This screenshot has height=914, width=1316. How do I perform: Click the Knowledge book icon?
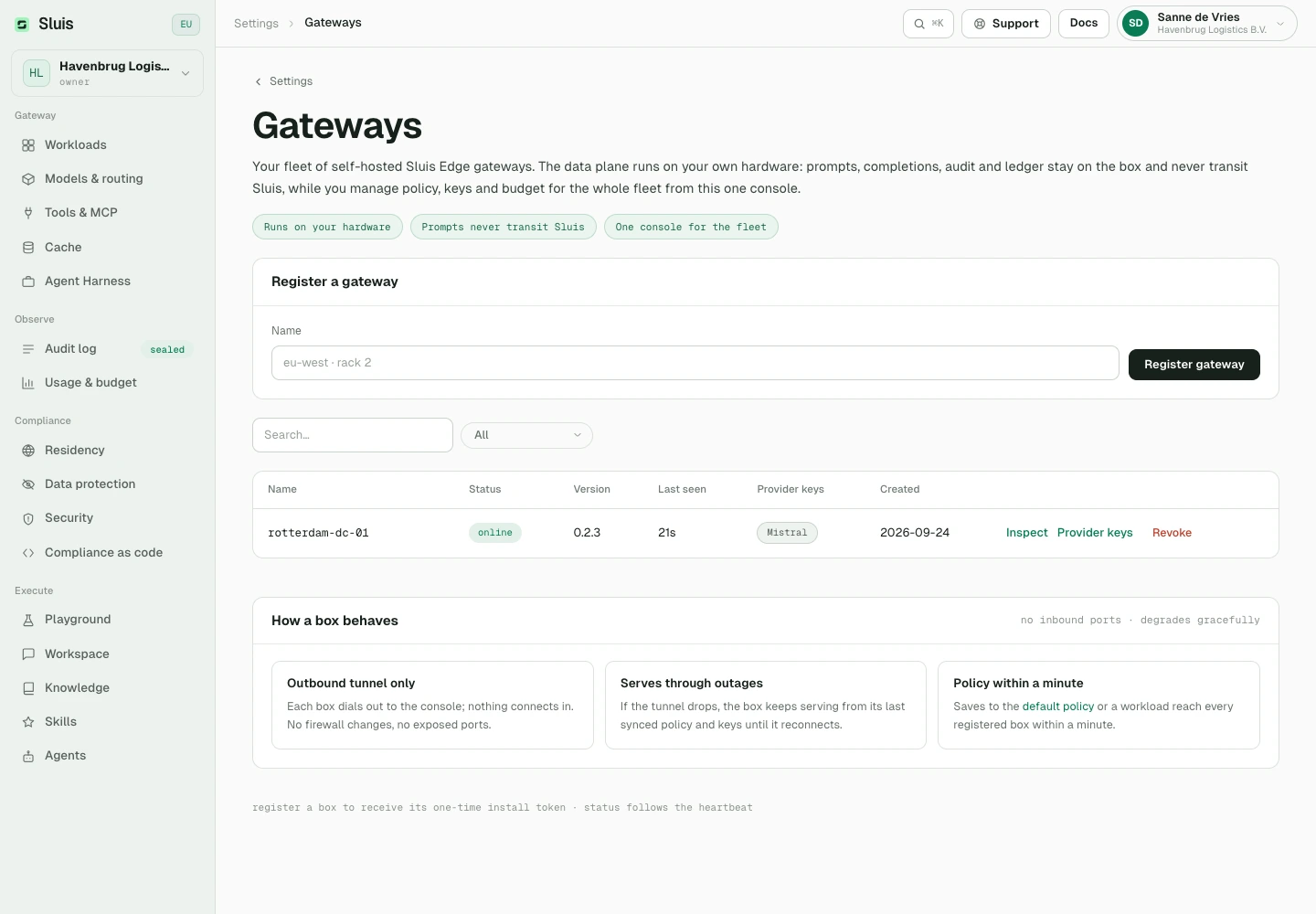[28, 688]
